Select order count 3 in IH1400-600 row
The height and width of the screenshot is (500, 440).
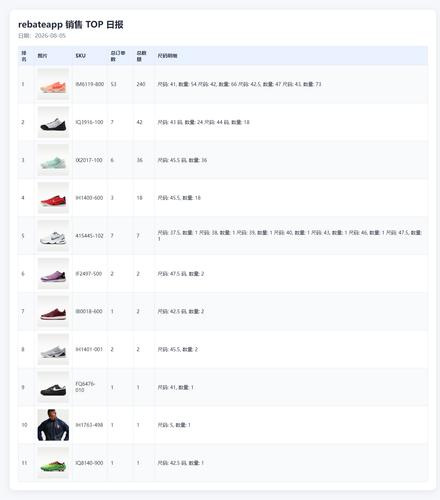point(112,198)
